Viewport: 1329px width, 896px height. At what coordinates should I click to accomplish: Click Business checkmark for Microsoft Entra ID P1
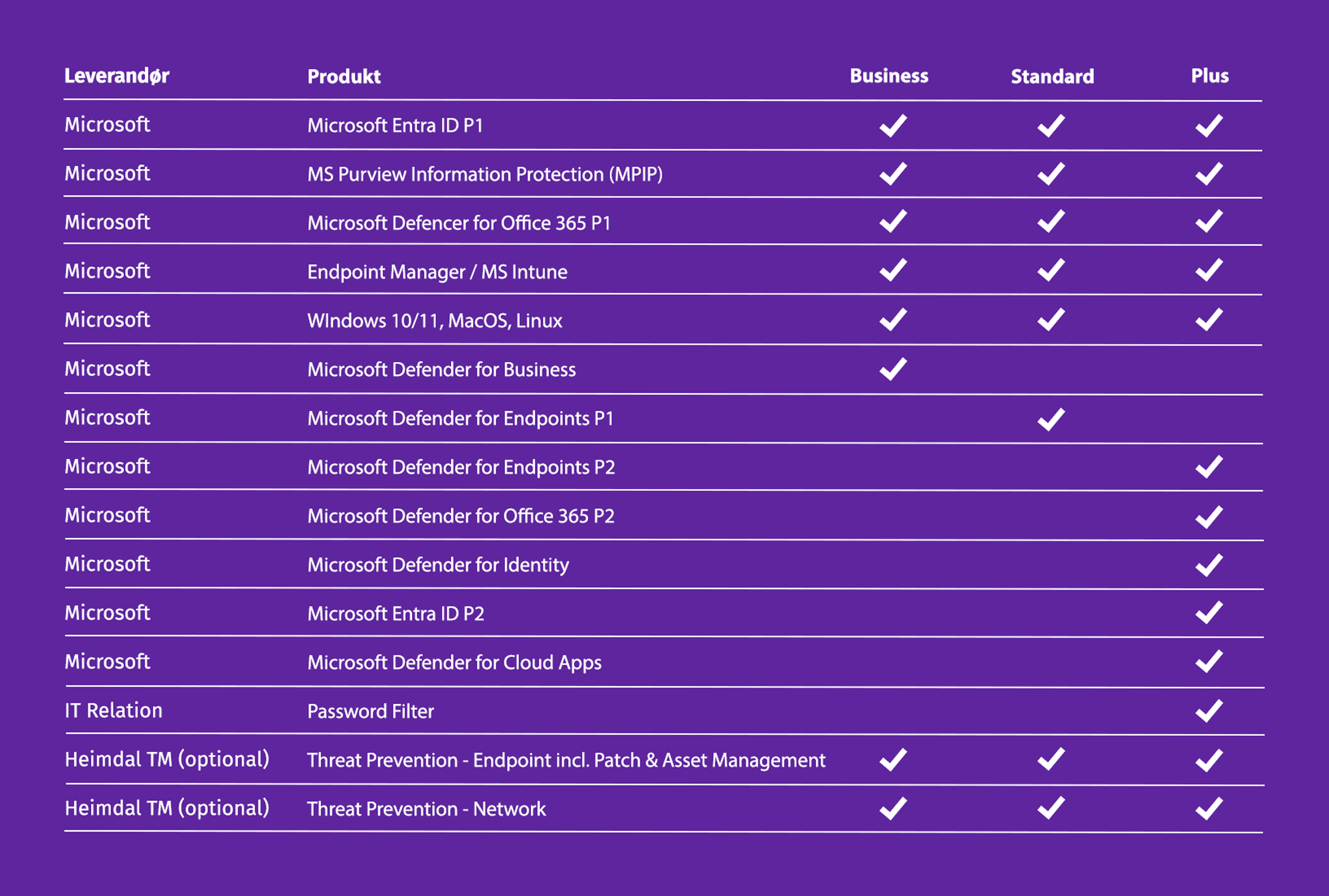pos(892,126)
